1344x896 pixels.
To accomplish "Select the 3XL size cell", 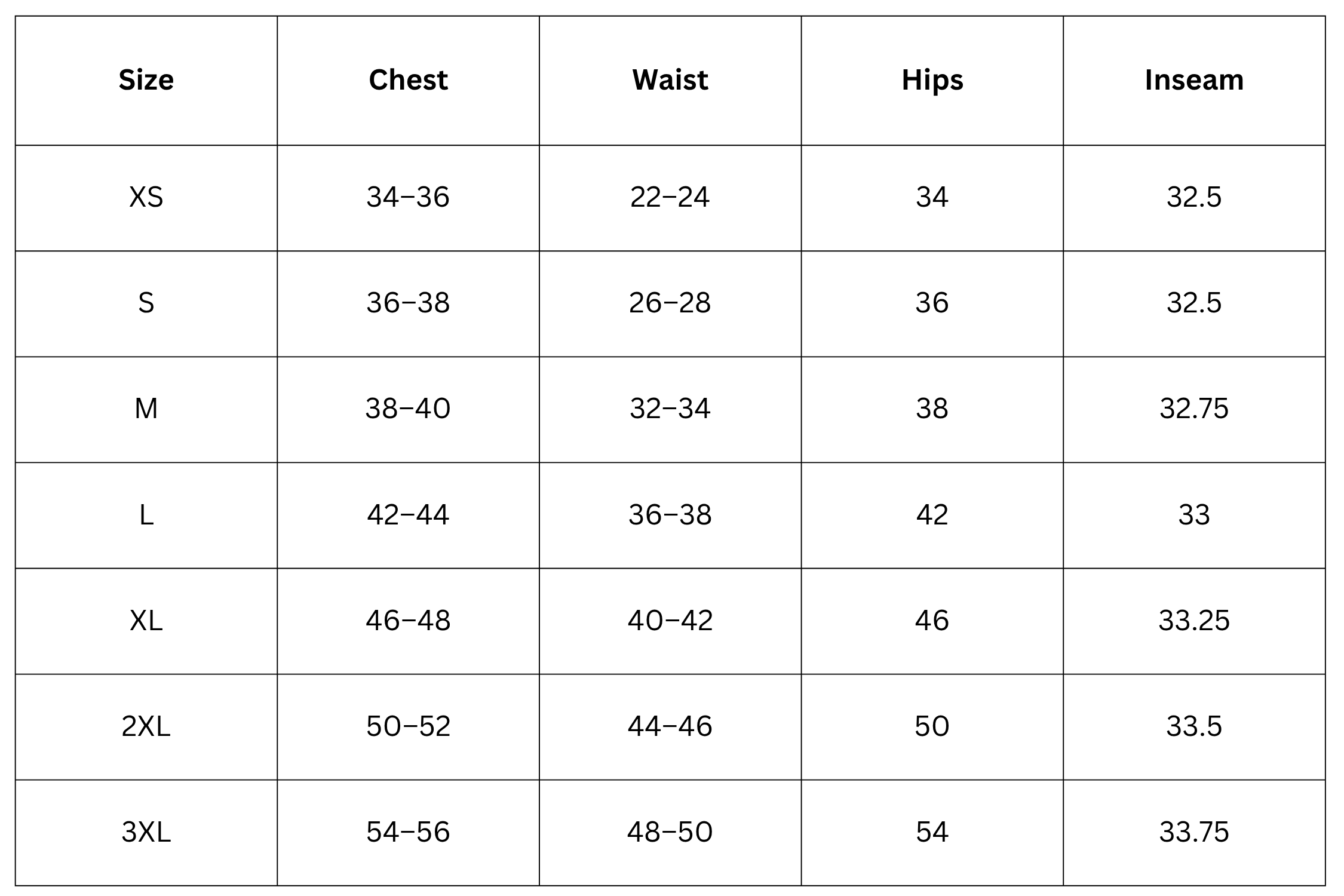I will pos(146,832).
